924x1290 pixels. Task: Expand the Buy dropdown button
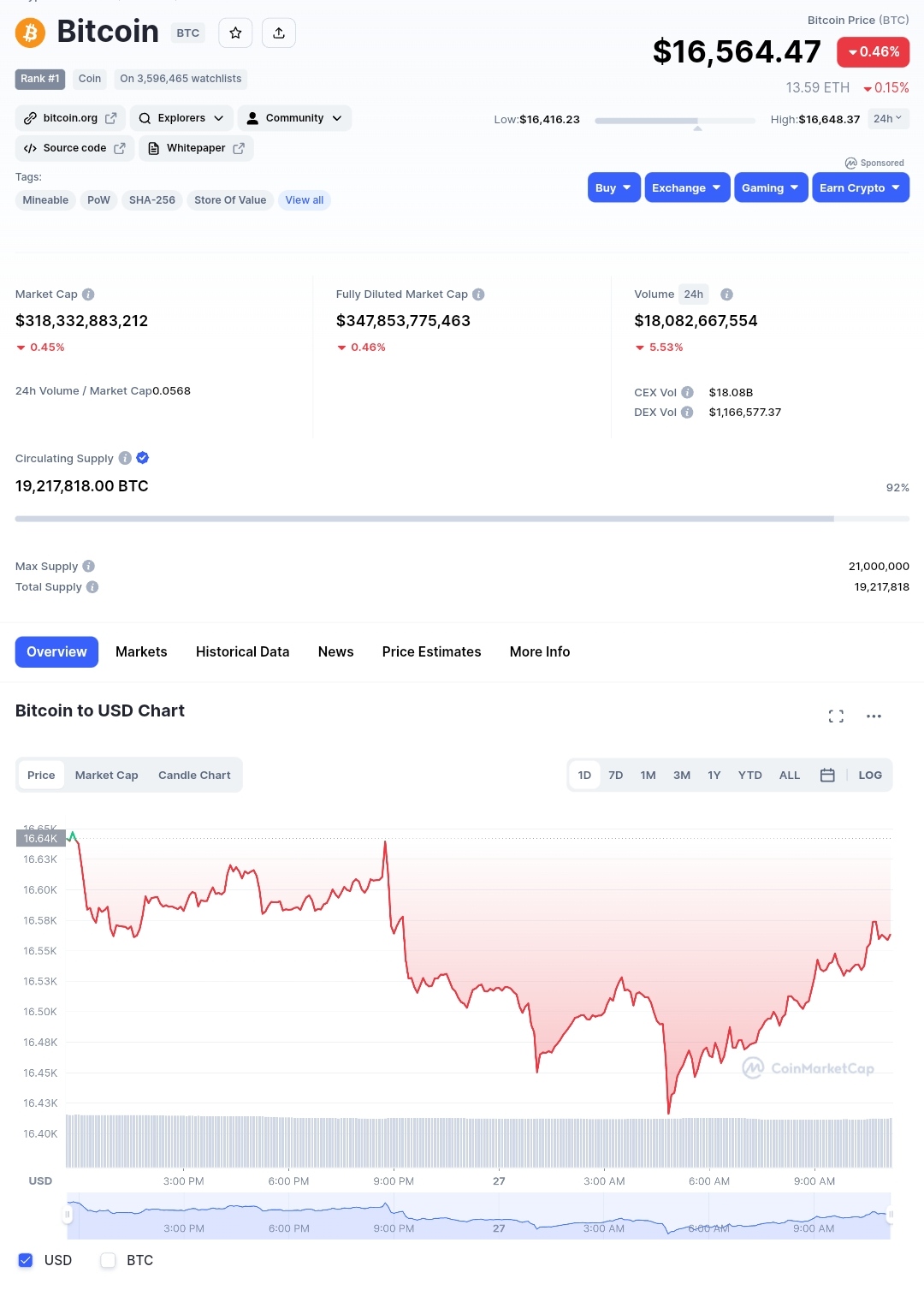pos(613,188)
